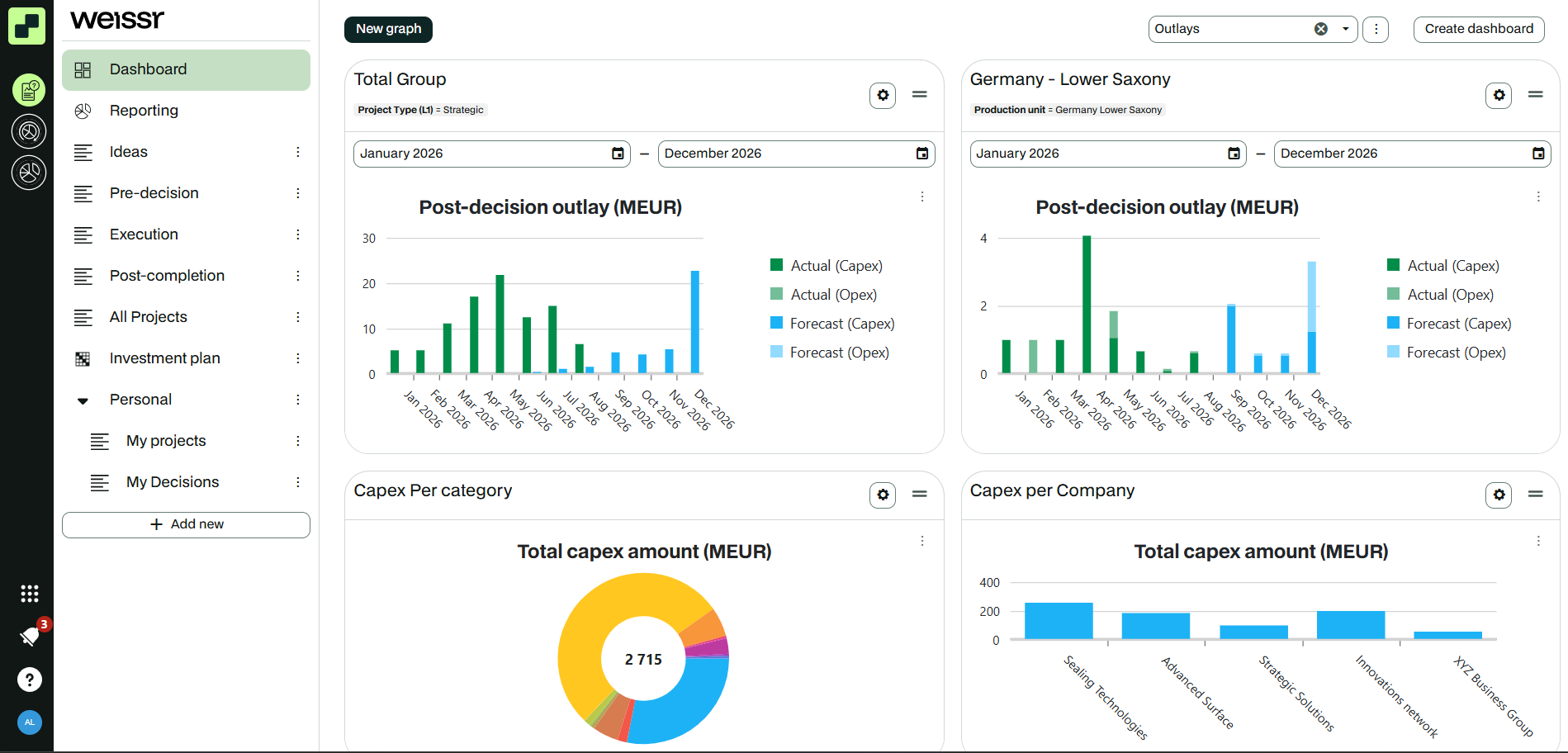
Task: Toggle Forecast (Capex) legend in Germany chart
Action: (x=1449, y=324)
